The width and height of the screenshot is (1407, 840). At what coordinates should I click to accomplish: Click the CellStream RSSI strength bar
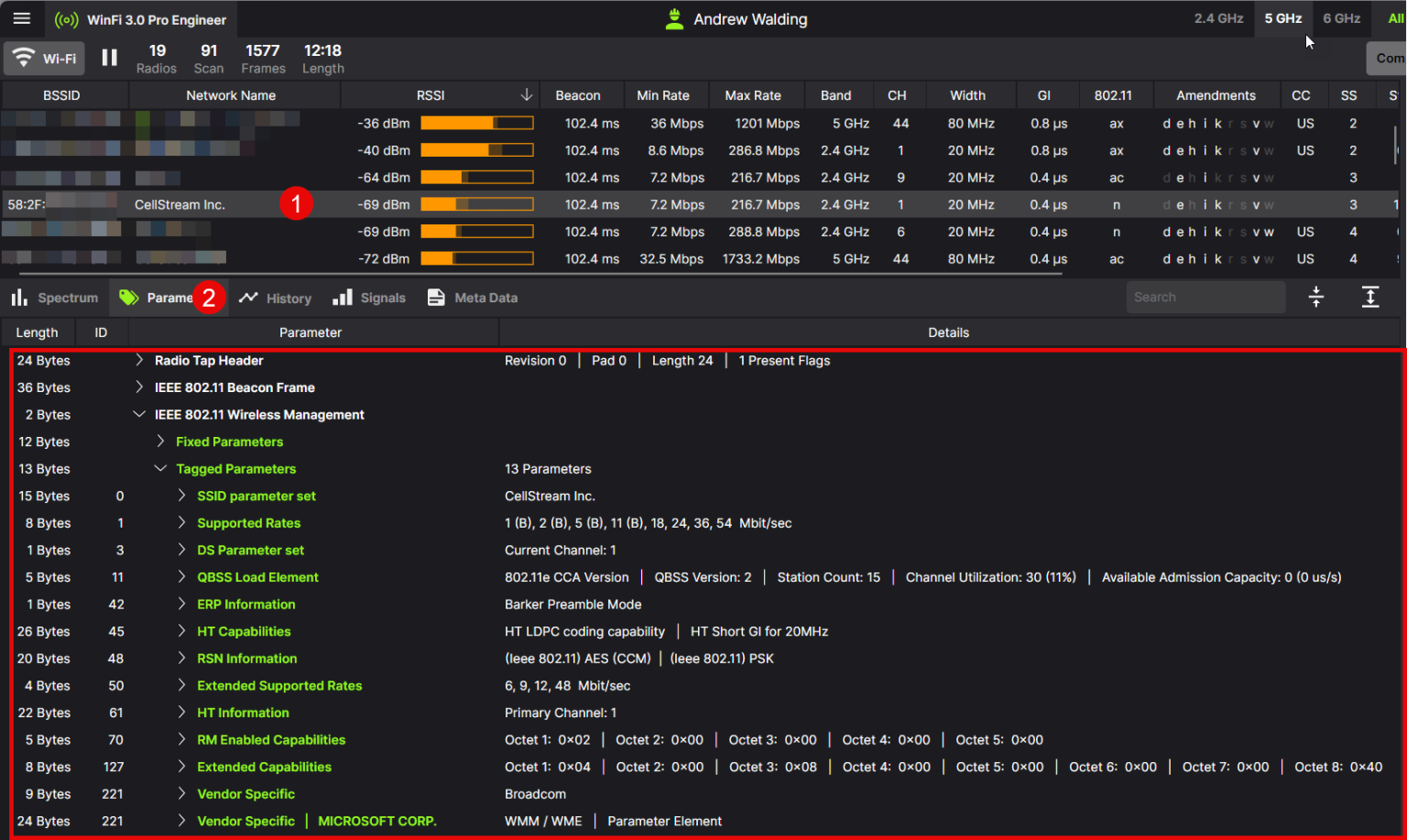pyautogui.click(x=476, y=204)
